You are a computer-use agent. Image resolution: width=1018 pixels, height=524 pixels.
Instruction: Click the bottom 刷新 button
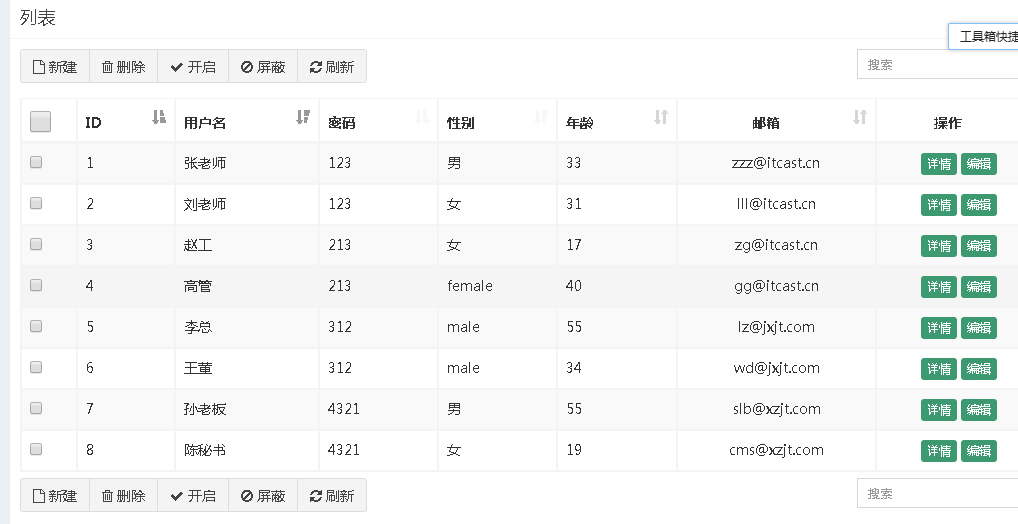[x=332, y=495]
